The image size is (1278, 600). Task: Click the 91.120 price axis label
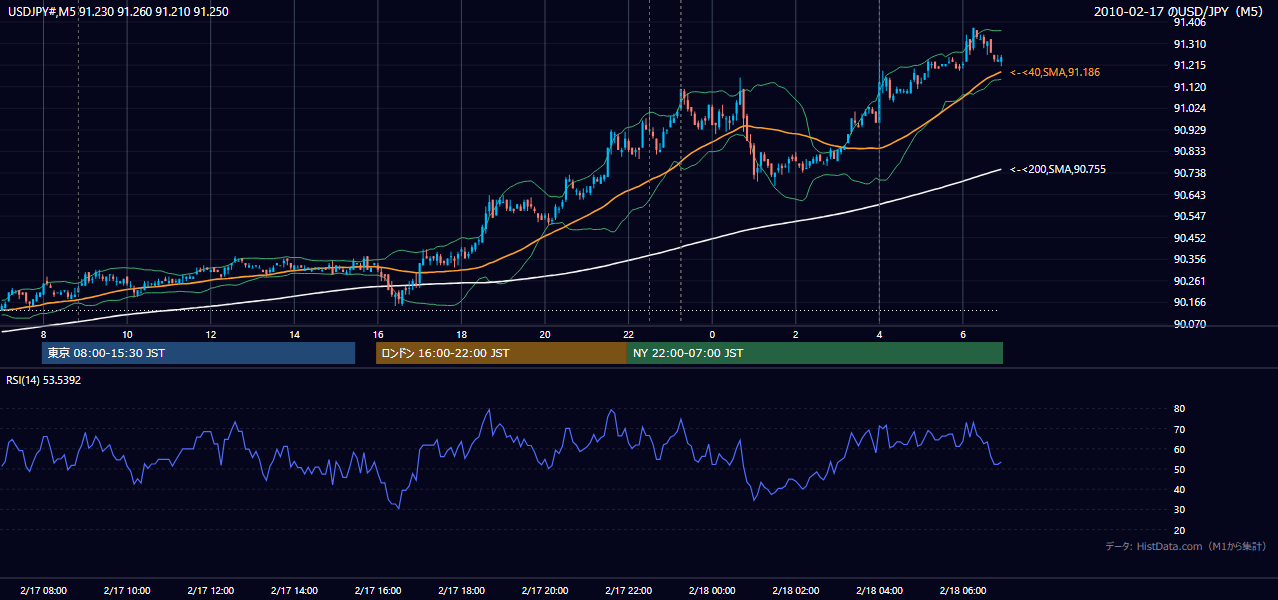[1190, 87]
